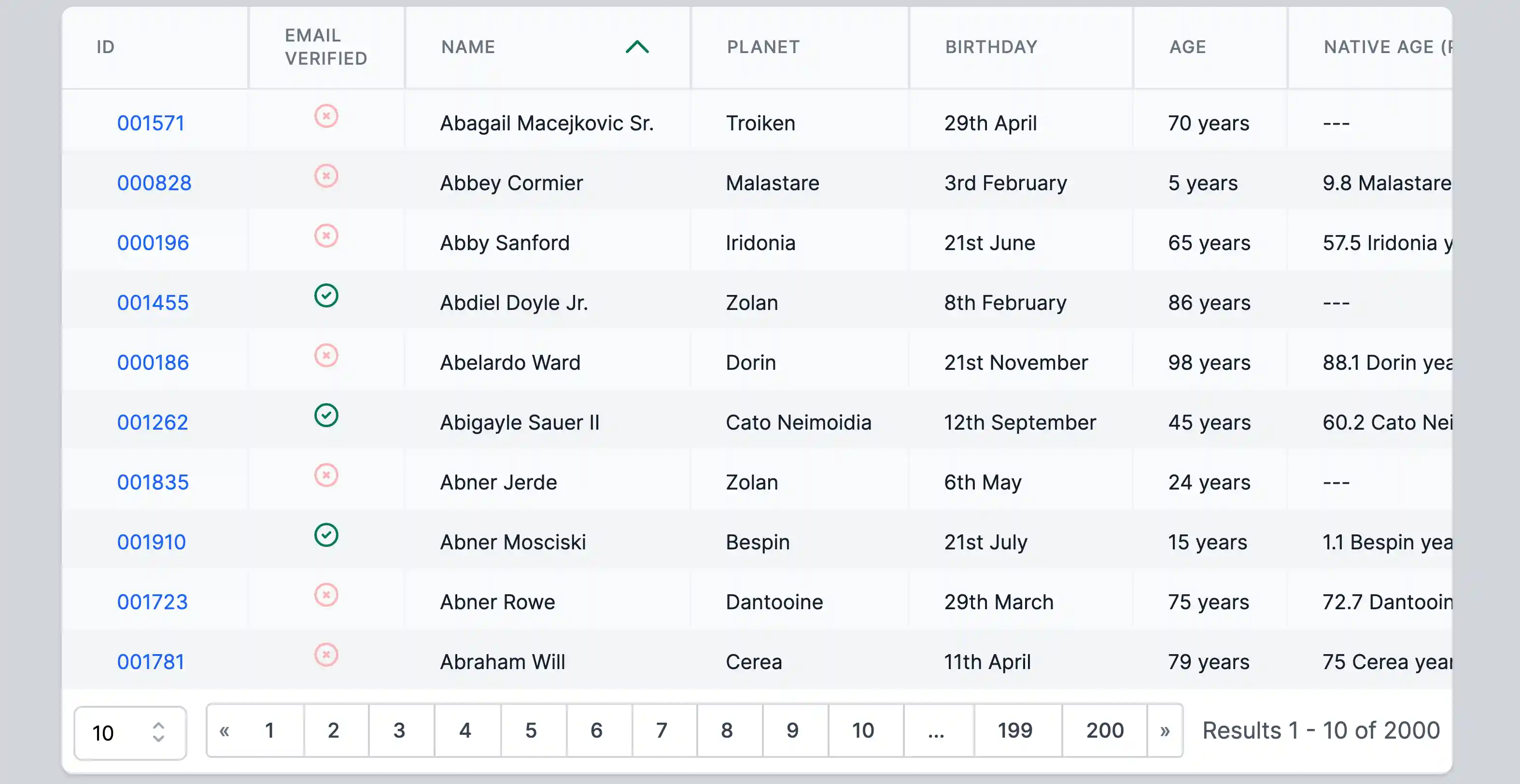Go to the next page using » arrow
This screenshot has height=784, width=1520.
coord(1165,731)
